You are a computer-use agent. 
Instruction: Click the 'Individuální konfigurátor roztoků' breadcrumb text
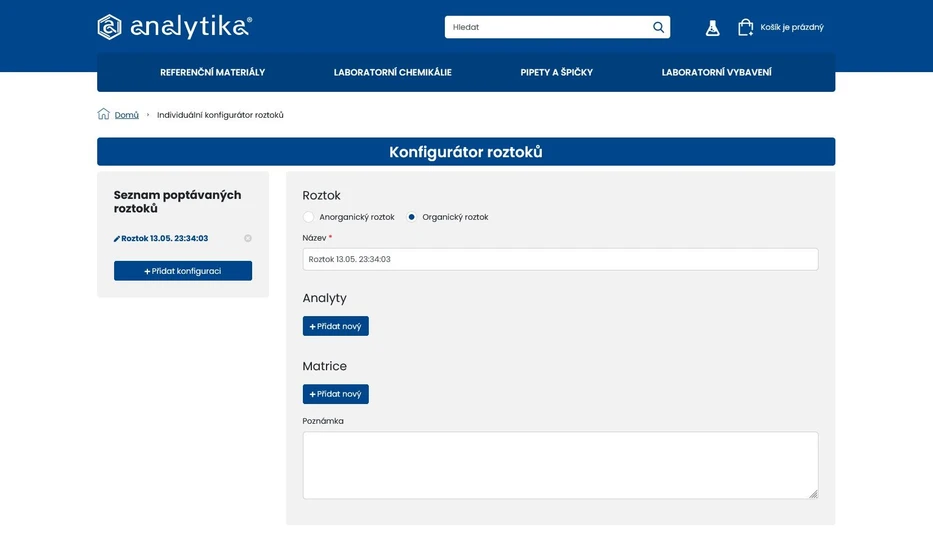click(x=220, y=115)
